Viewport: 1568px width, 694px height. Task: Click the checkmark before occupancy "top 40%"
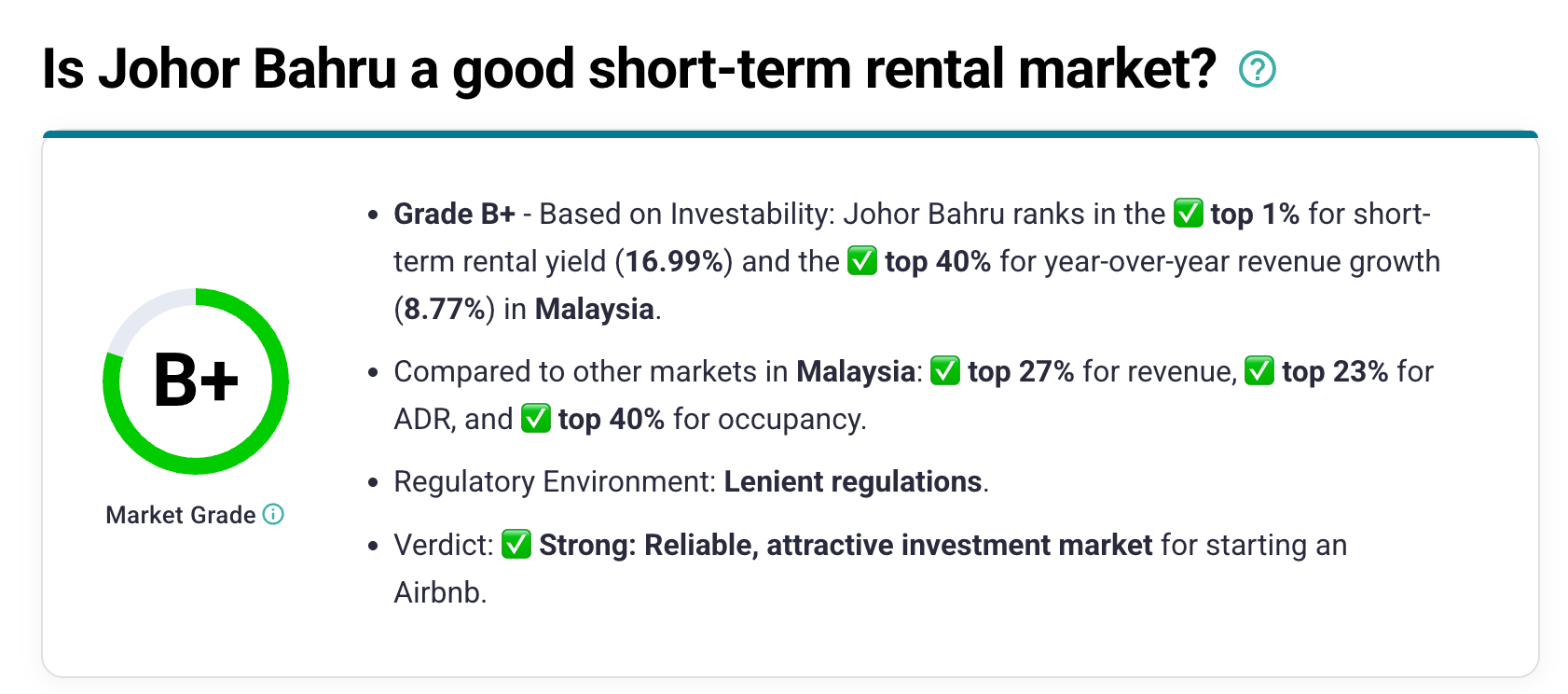click(536, 419)
